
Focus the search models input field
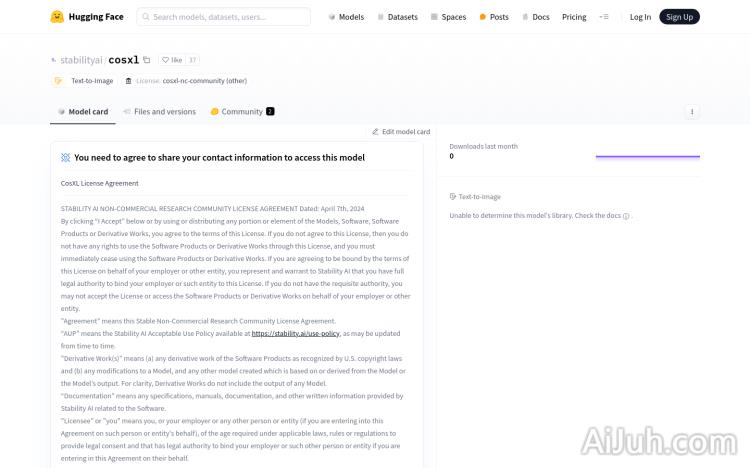(224, 17)
